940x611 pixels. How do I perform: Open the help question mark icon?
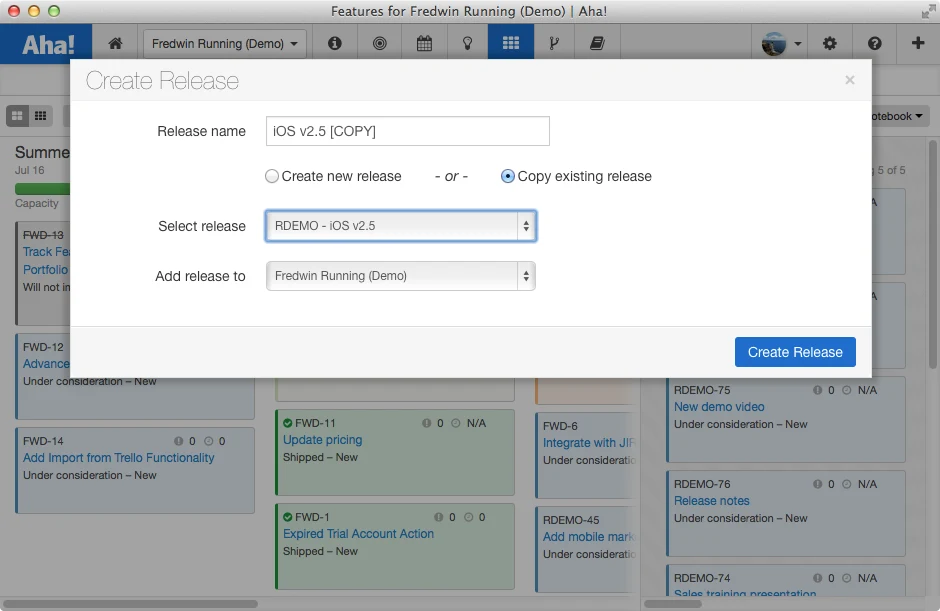pos(875,43)
